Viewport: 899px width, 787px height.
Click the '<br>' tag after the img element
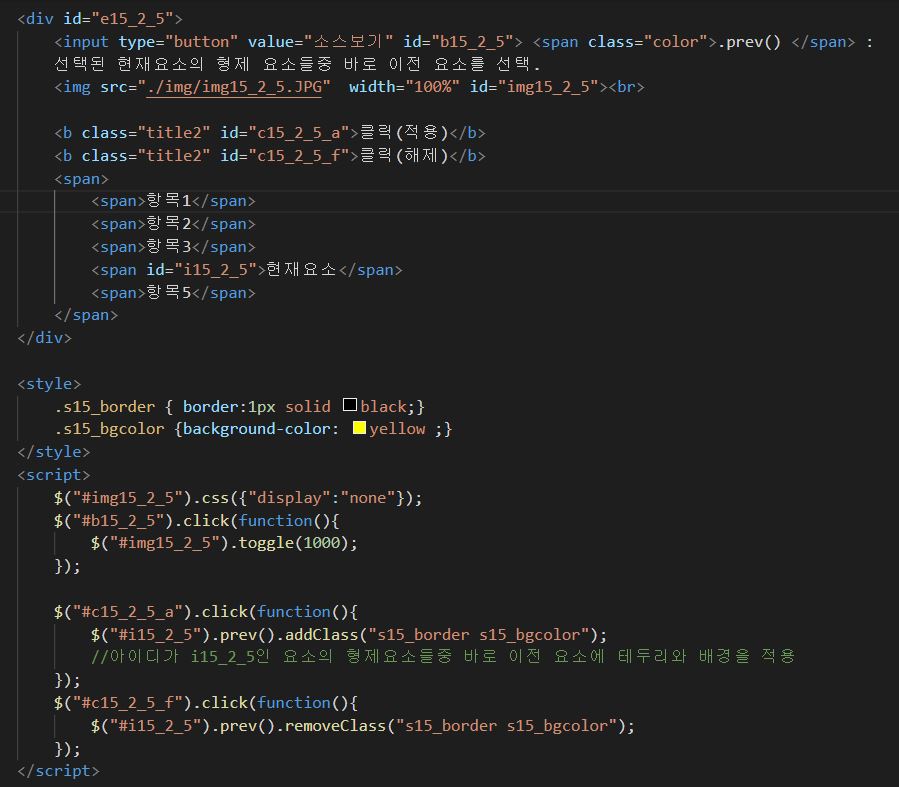pos(627,87)
